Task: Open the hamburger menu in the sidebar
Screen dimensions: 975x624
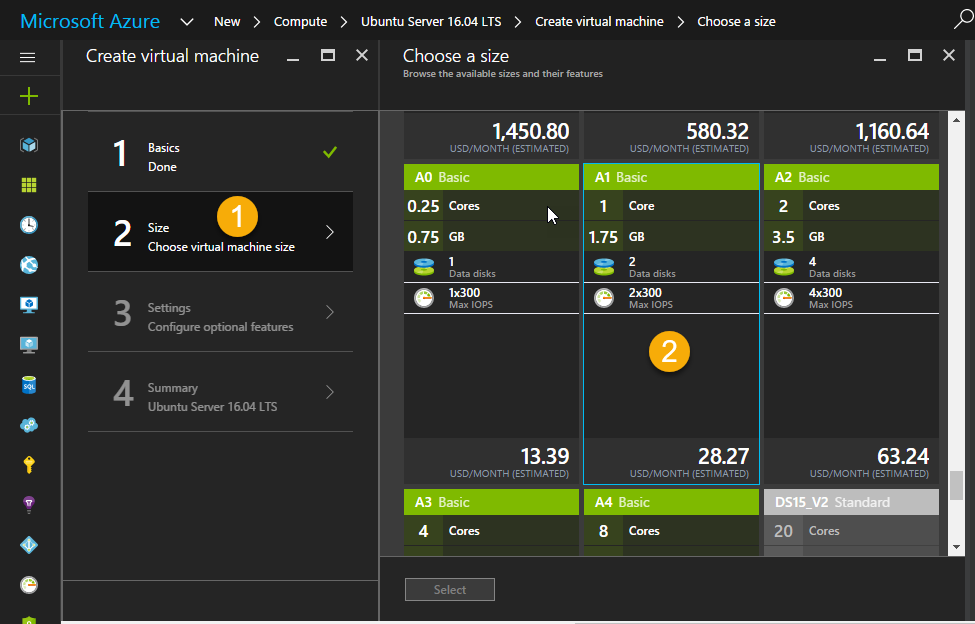Action: pyautogui.click(x=27, y=58)
